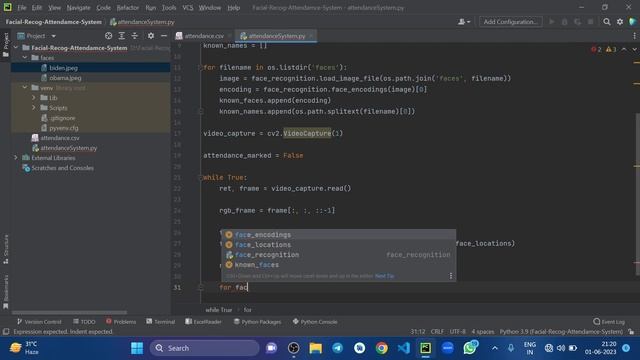640x360 pixels.
Task: Open Python Console tool window
Action: pos(315,322)
